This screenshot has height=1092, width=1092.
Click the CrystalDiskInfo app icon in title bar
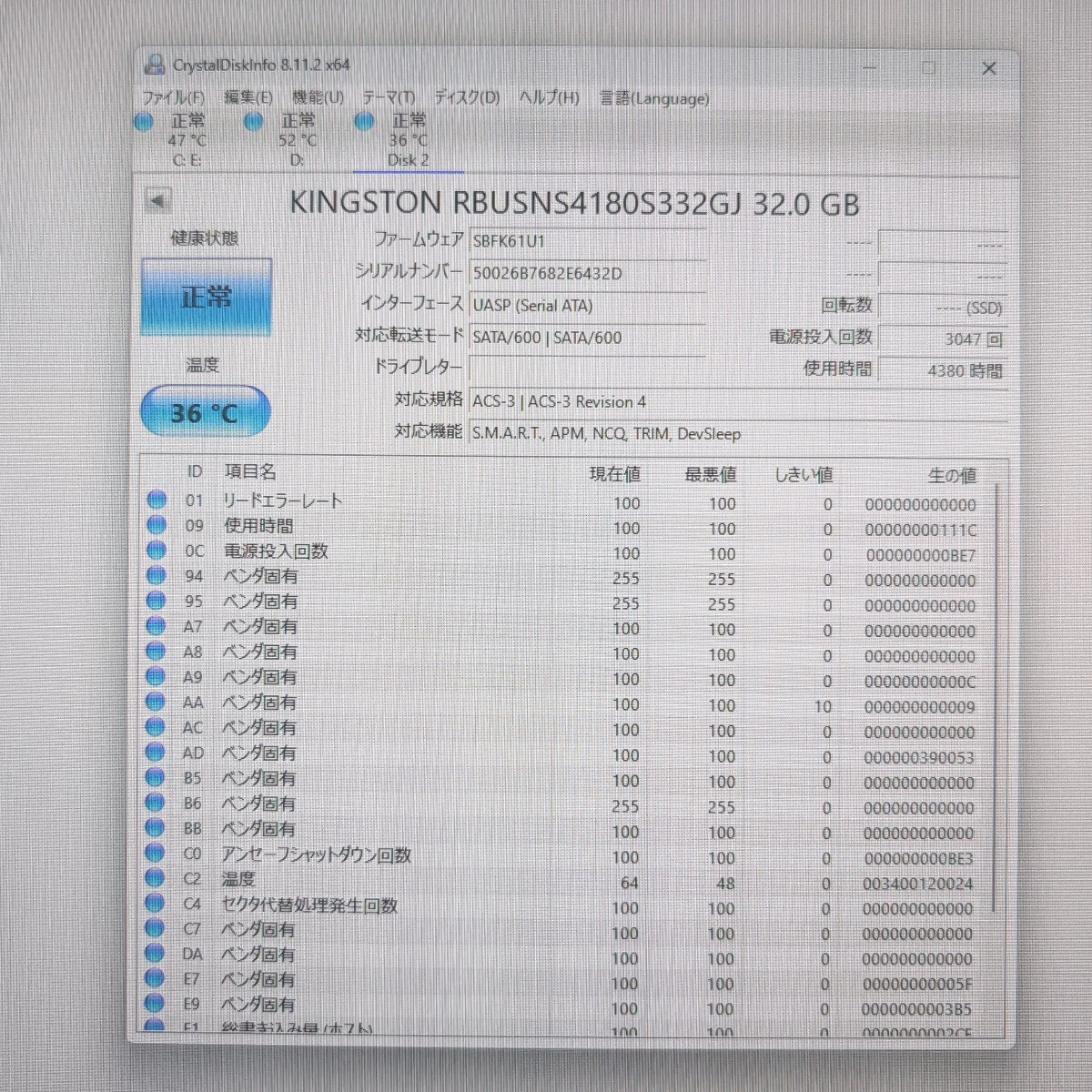click(x=155, y=65)
